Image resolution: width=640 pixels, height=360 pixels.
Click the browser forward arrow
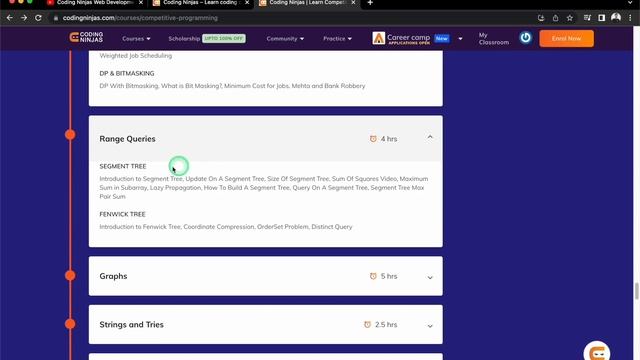[x=24, y=18]
